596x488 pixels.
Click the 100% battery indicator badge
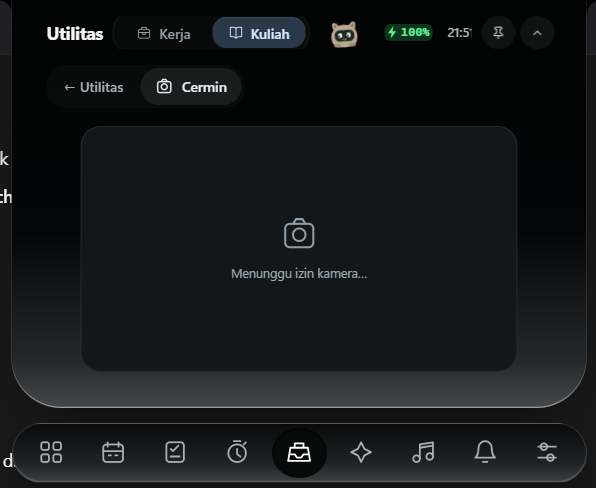pos(409,32)
